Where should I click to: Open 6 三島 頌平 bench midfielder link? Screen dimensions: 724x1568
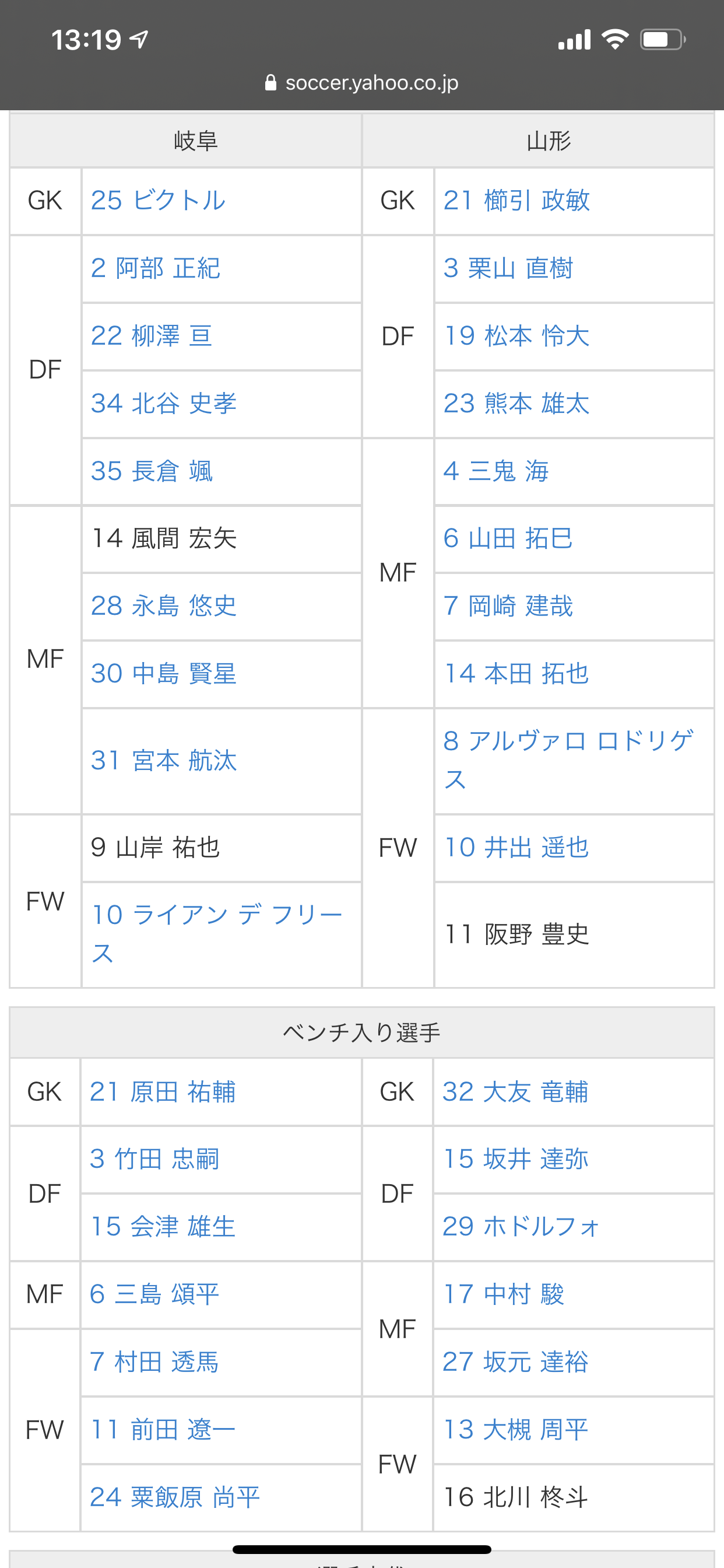154,1294
